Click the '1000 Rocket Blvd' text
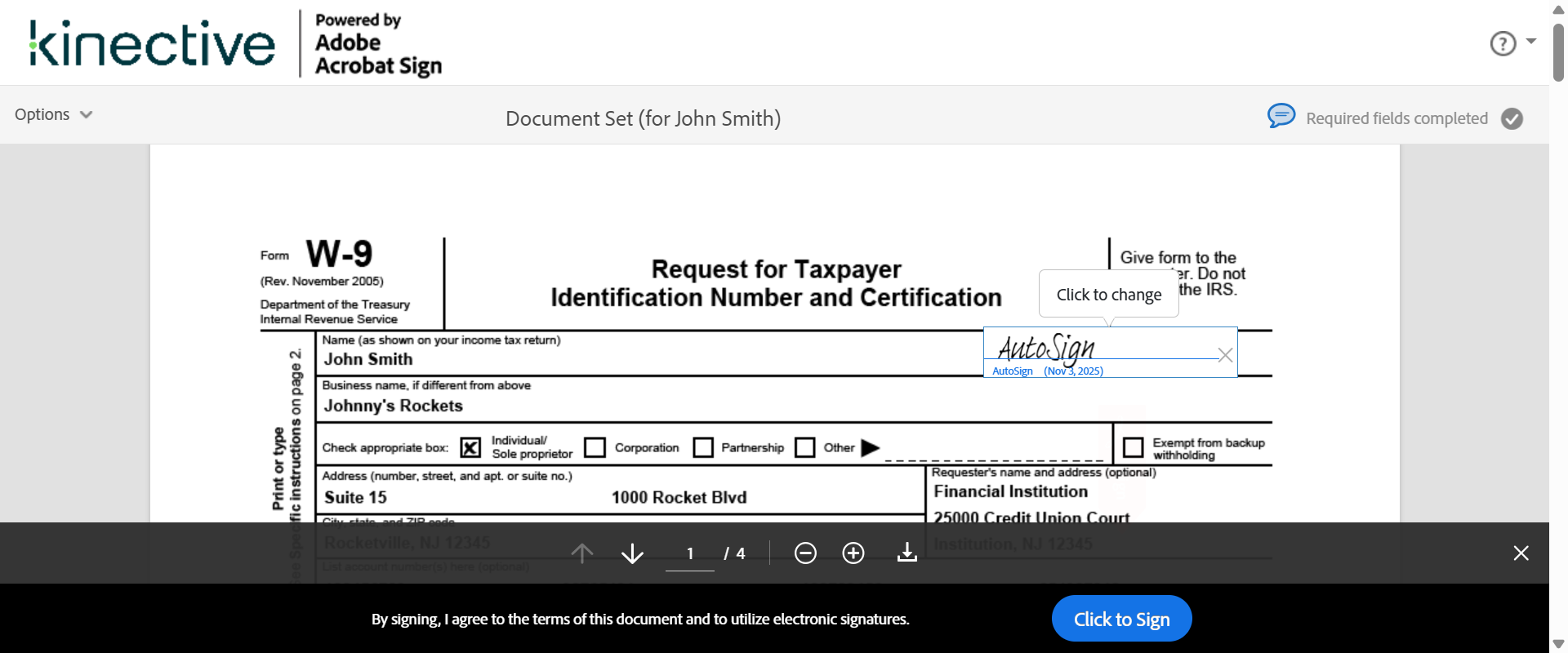 click(x=679, y=498)
